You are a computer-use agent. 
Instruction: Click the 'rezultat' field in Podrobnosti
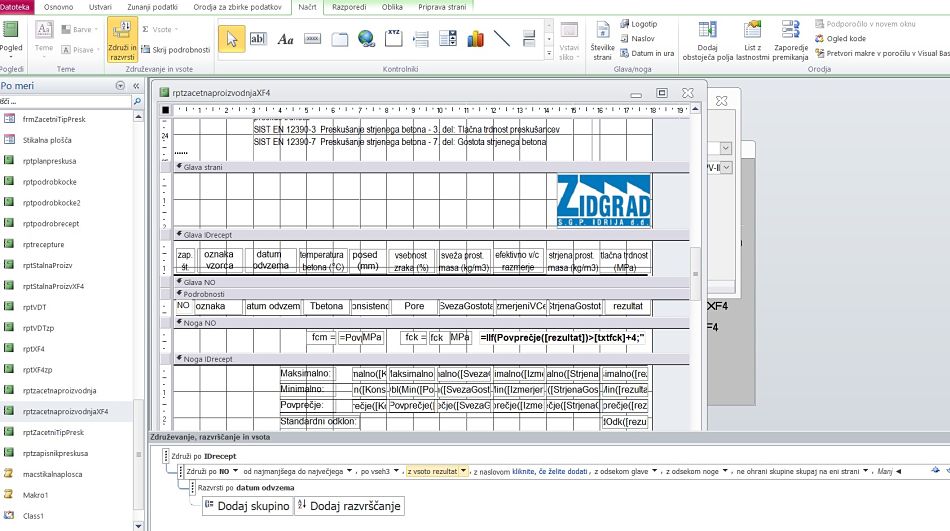pyautogui.click(x=628, y=307)
